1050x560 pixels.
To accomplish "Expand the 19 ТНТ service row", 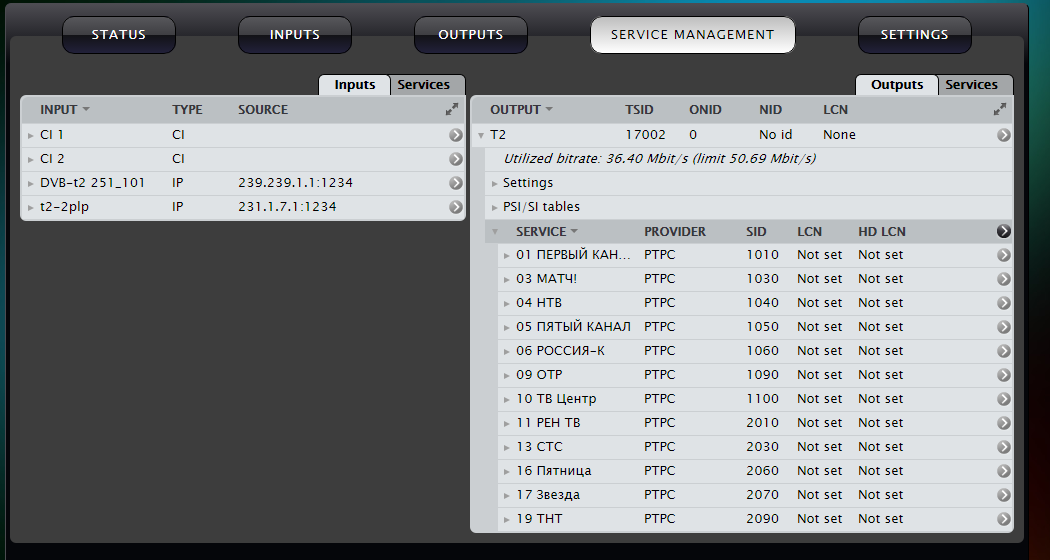I will 507,519.
